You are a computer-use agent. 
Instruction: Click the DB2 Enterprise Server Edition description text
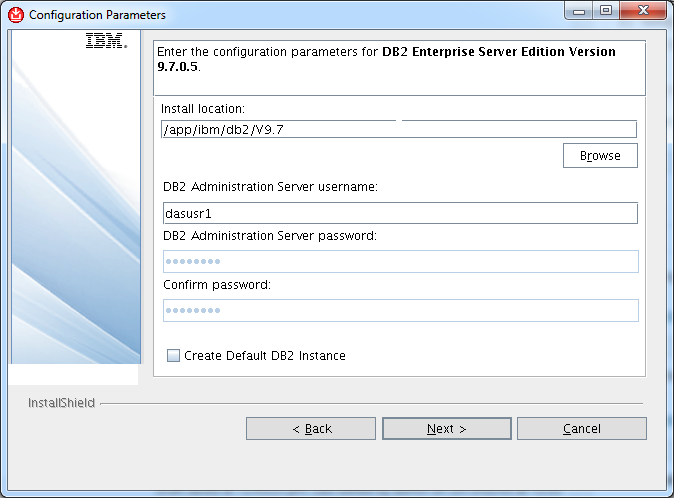[x=386, y=59]
